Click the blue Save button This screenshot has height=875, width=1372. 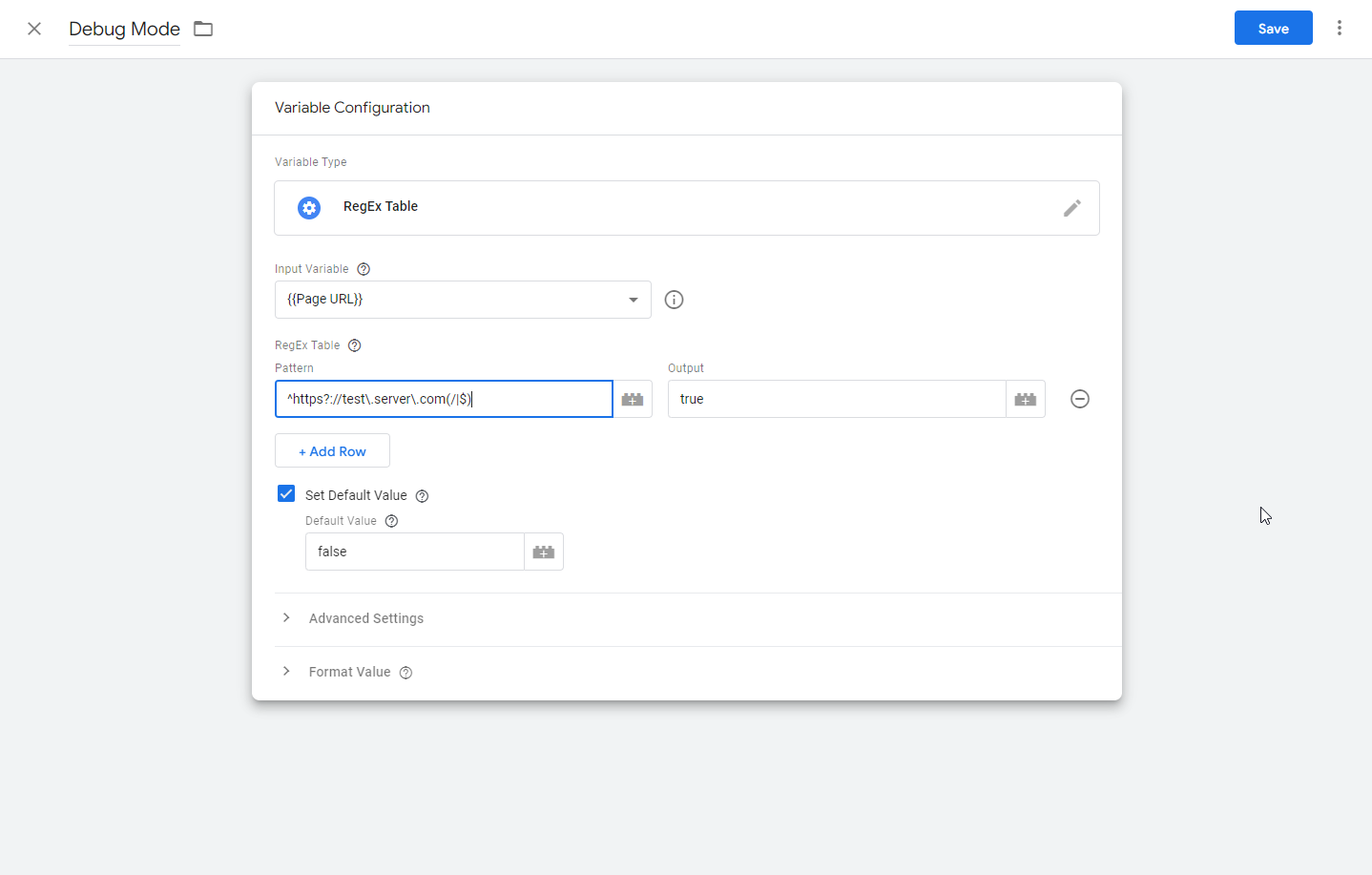[x=1274, y=28]
